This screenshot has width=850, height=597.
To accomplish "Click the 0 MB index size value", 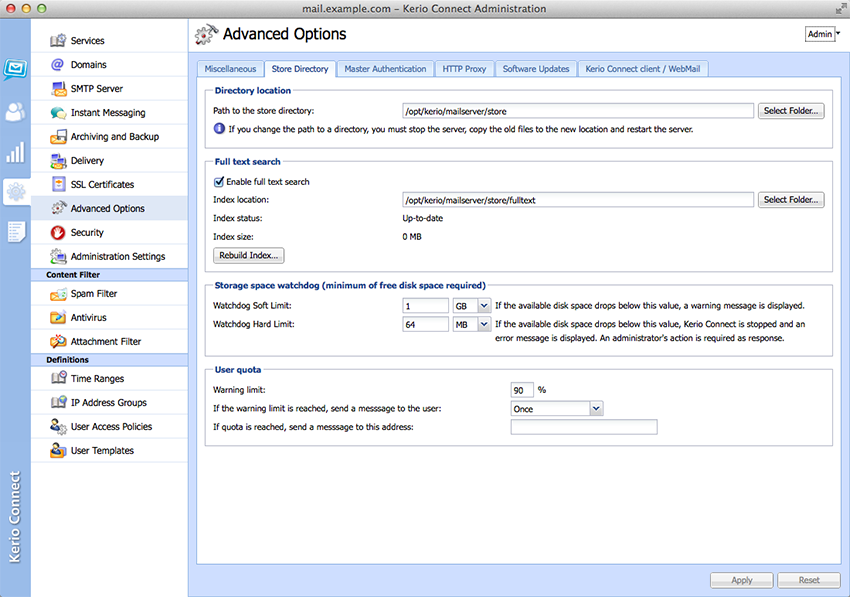I will click(x=412, y=237).
